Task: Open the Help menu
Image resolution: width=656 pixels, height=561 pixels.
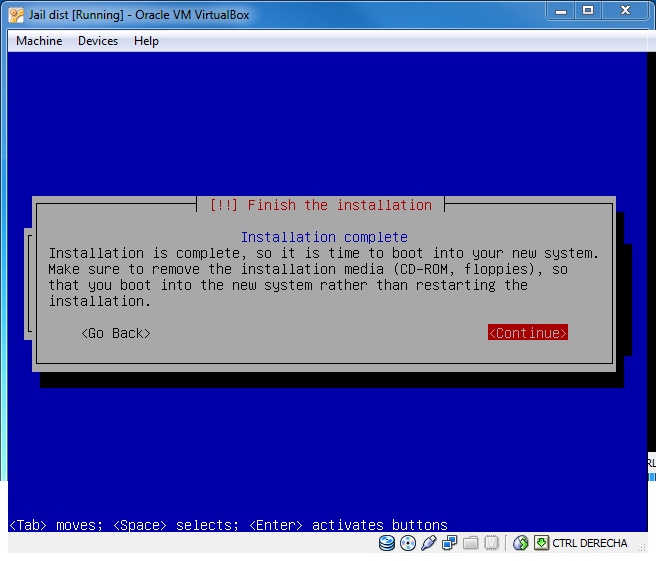Action: pos(146,41)
